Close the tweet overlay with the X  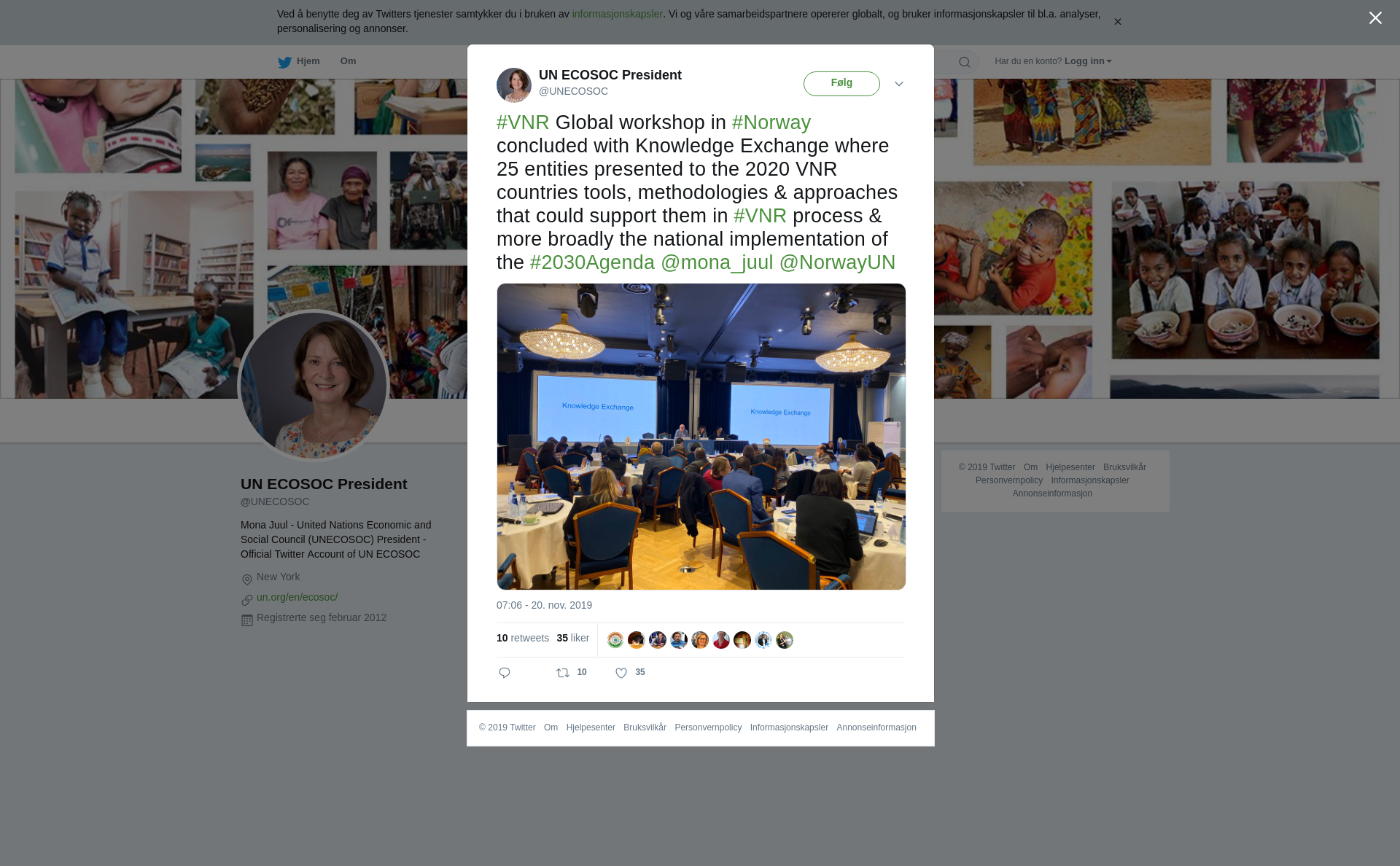click(1375, 18)
